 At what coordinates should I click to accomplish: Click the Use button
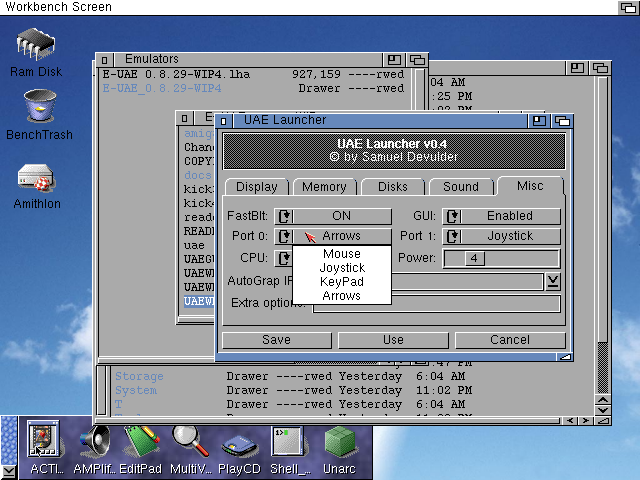tap(393, 340)
